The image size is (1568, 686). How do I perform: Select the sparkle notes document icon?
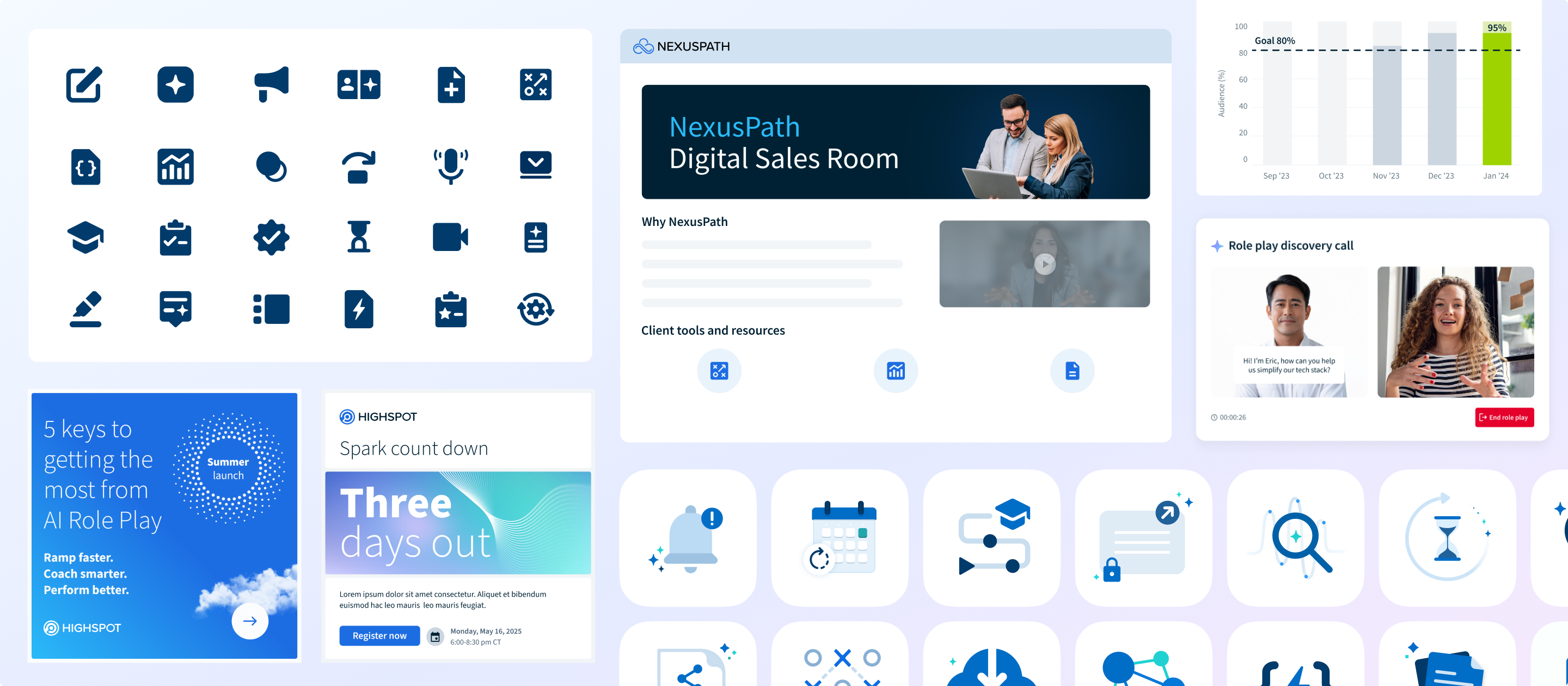(536, 237)
